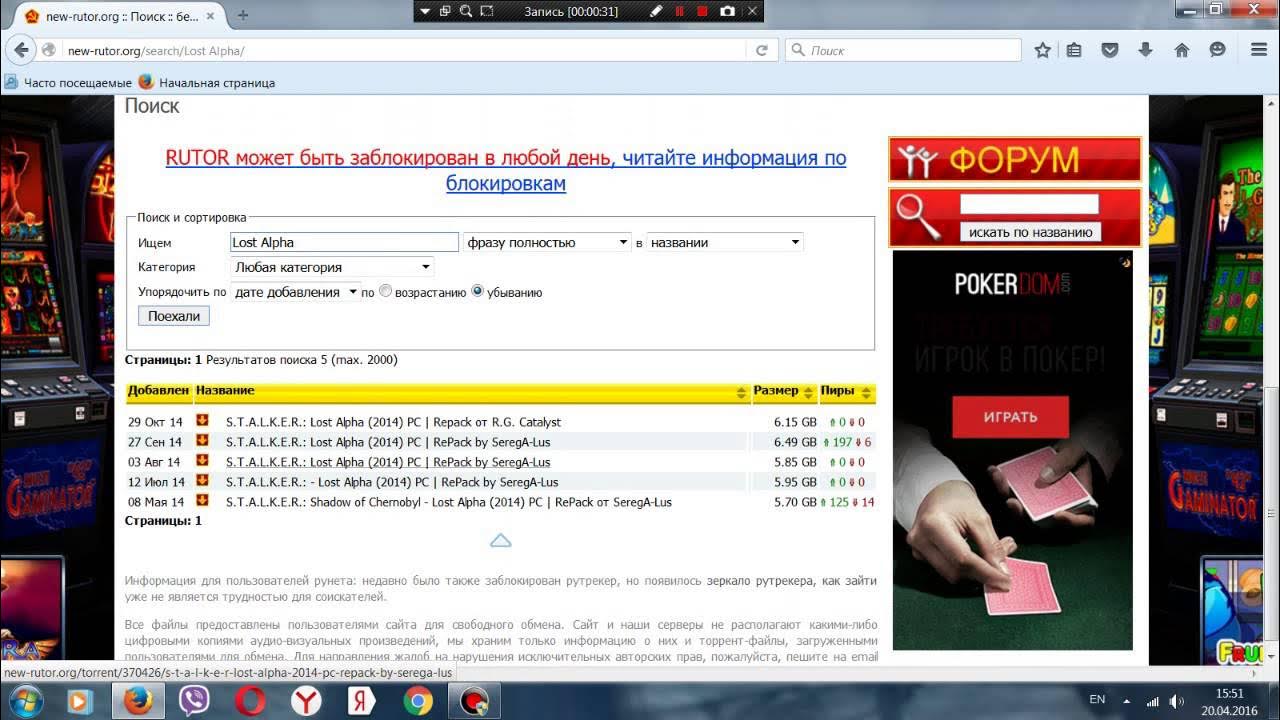Bookmark this page with the star icon
Viewport: 1280px width, 720px height.
coord(1043,50)
